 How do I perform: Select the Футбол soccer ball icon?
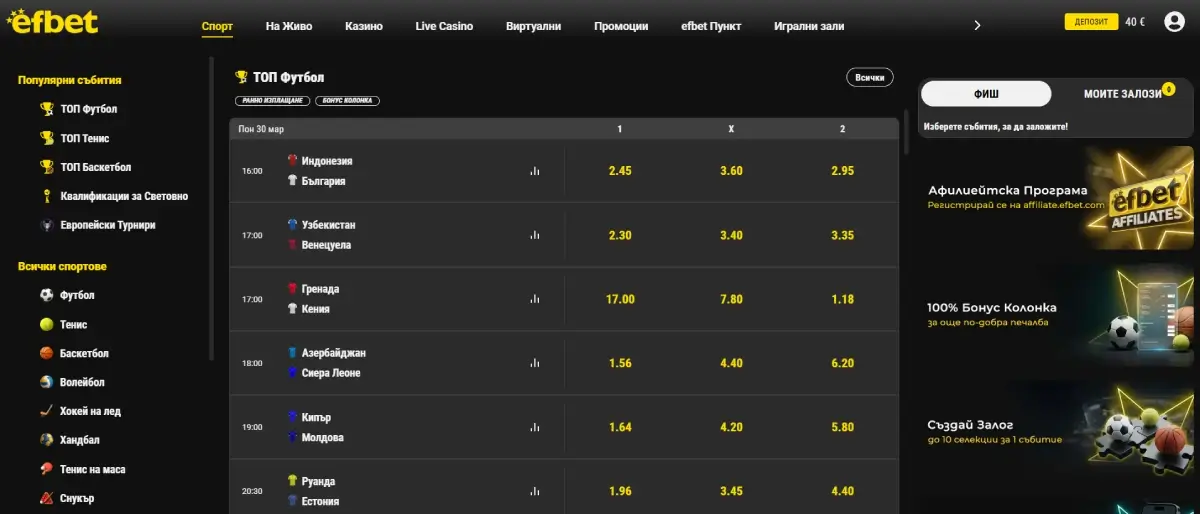coord(46,295)
